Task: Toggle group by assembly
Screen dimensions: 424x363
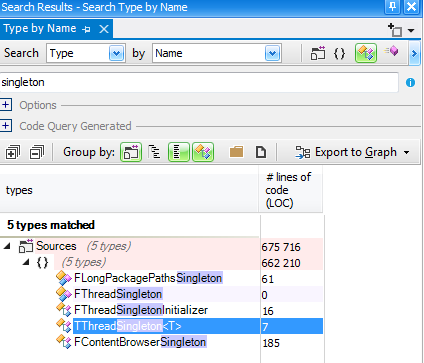Action: tap(131, 152)
